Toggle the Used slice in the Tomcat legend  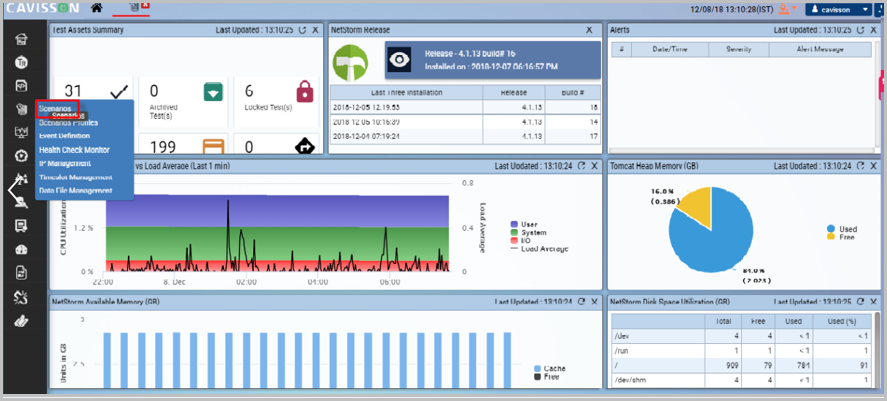842,229
